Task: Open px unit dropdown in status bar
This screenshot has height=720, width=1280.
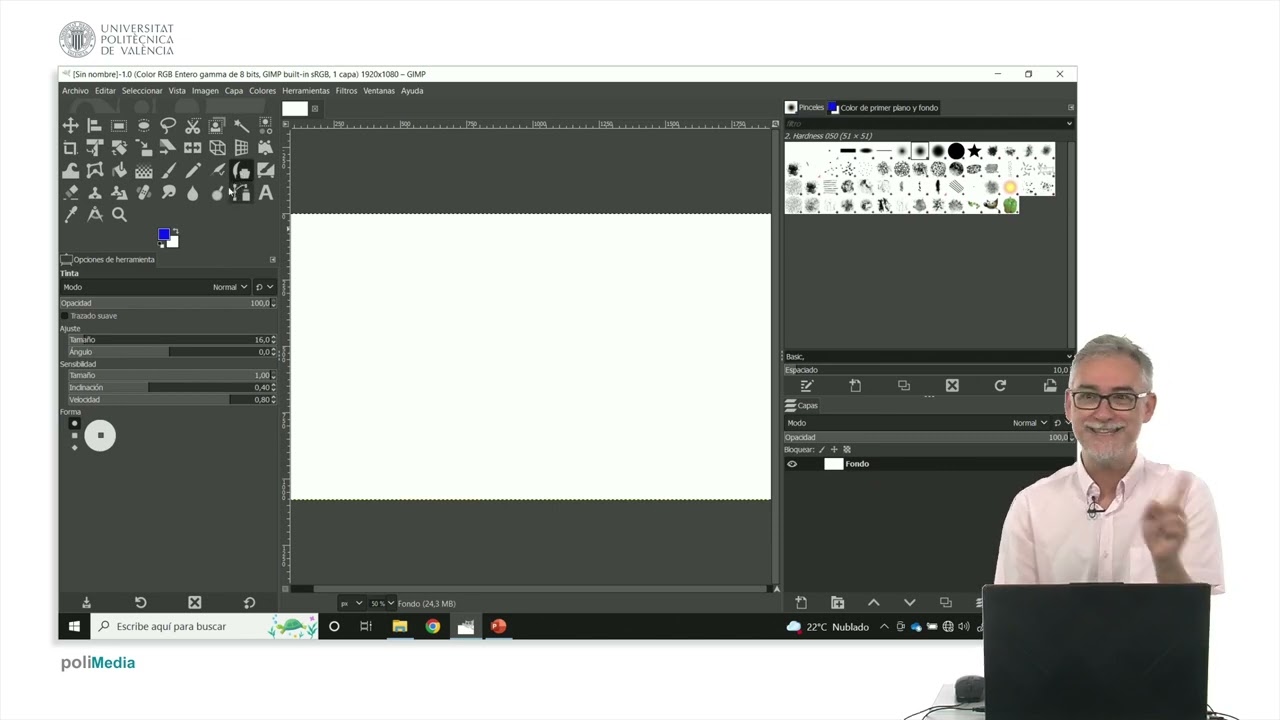Action: pos(351,603)
